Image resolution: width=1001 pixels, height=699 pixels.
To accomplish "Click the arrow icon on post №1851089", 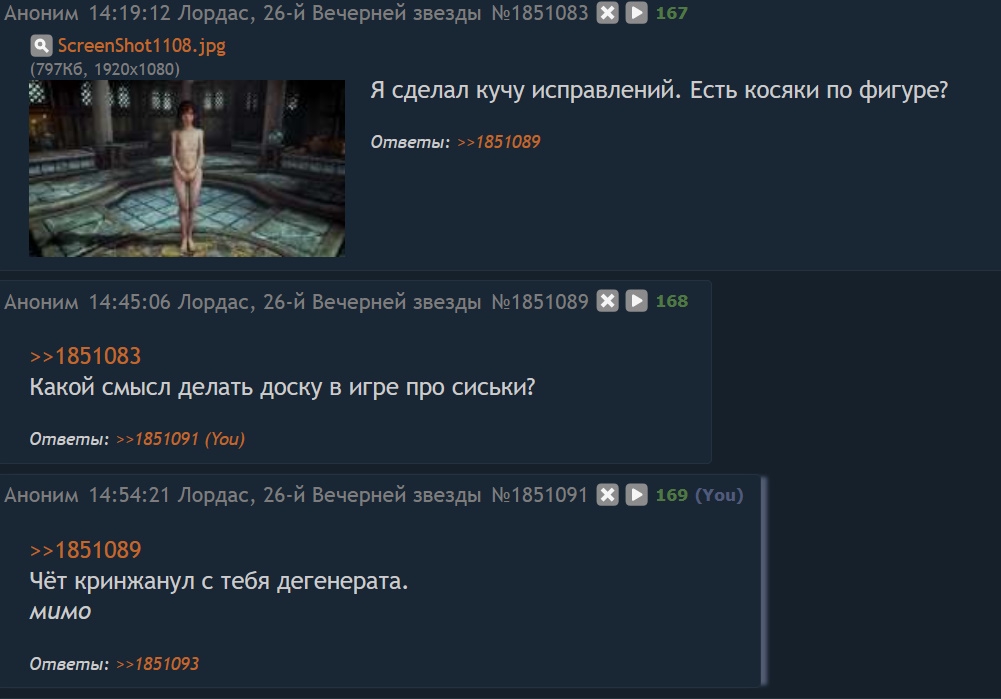I will click(x=636, y=301).
